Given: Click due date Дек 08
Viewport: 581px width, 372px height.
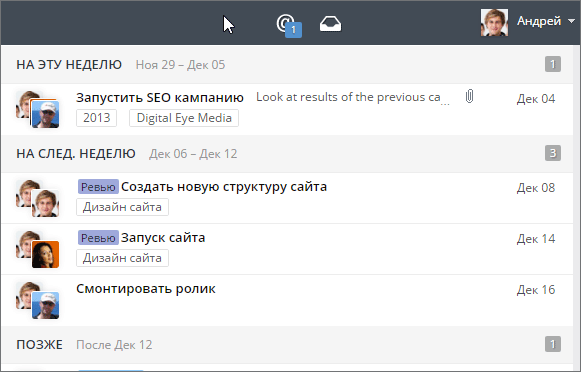Looking at the screenshot, I should [536, 188].
